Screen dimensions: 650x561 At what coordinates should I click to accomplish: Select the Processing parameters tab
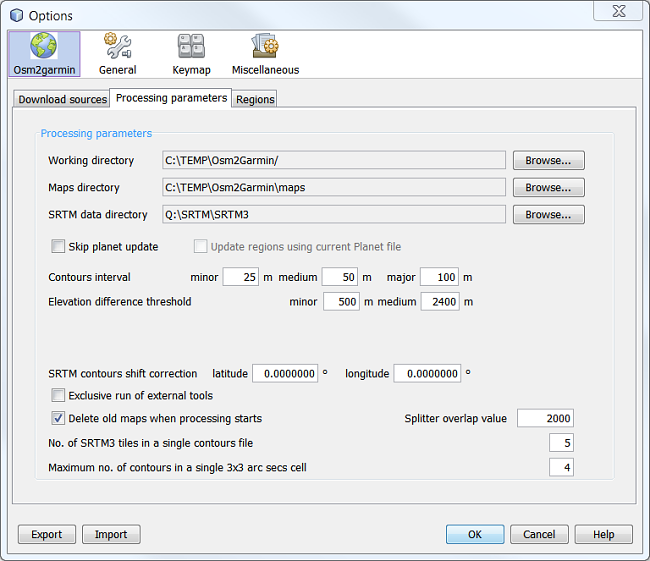click(171, 98)
